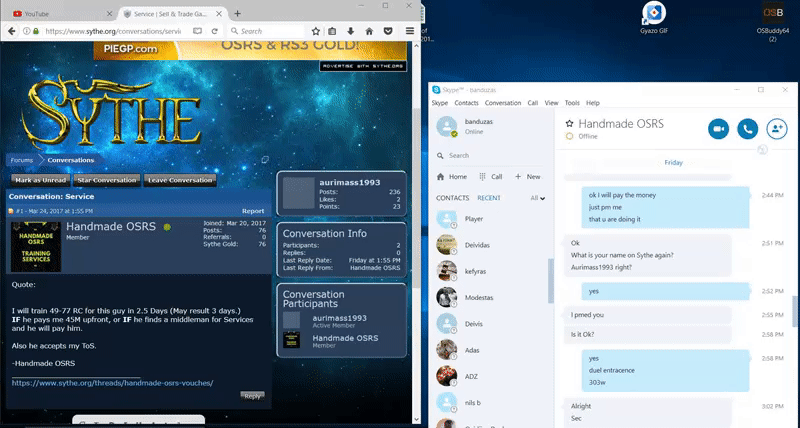The image size is (800, 428).
Task: Click the Conversations breadcrumb link
Action: coord(70,160)
